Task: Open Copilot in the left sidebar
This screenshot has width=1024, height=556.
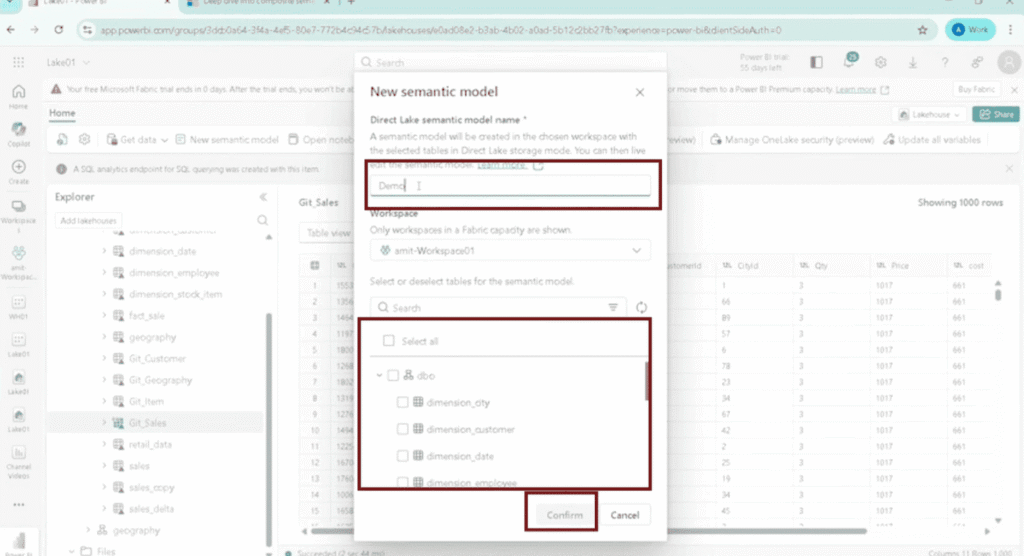Action: 18,134
